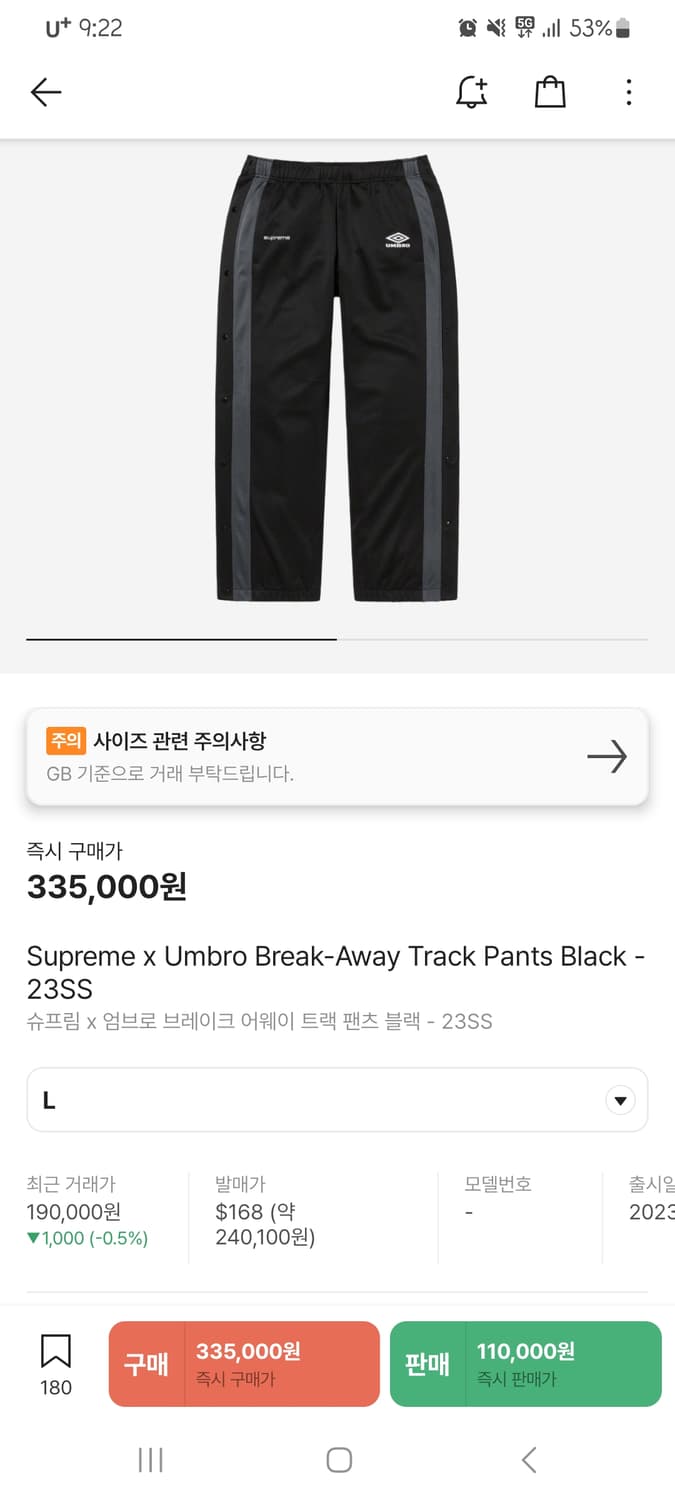Tap the 최근 거래가 190,000원 info

[x=87, y=1211]
